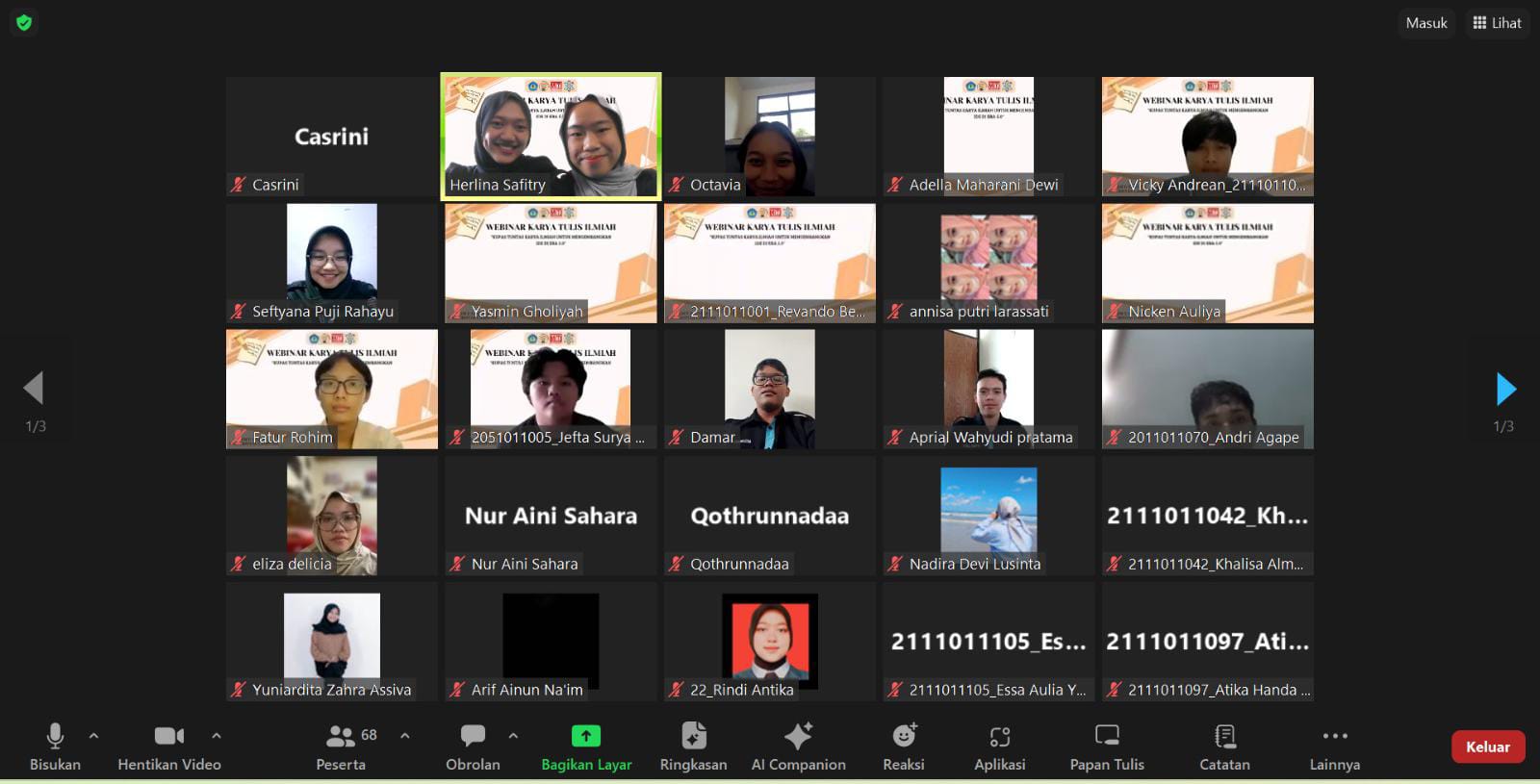This screenshot has height=784, width=1540.
Task: Turn off camera with Hentikan Video
Action: pos(169,737)
